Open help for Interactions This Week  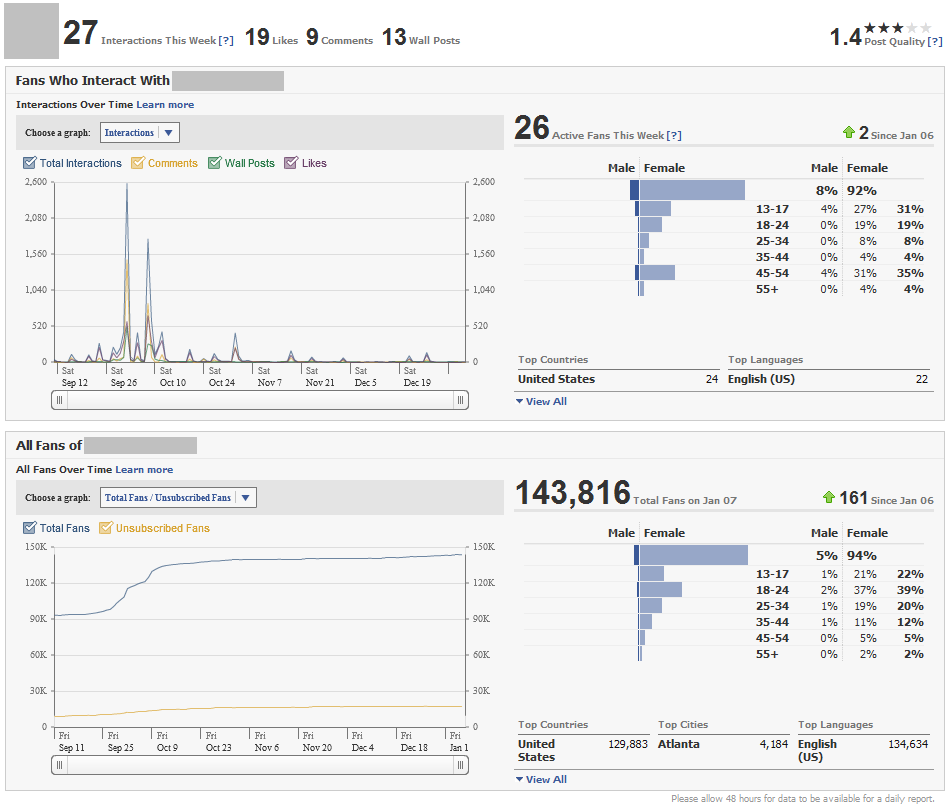[226, 41]
